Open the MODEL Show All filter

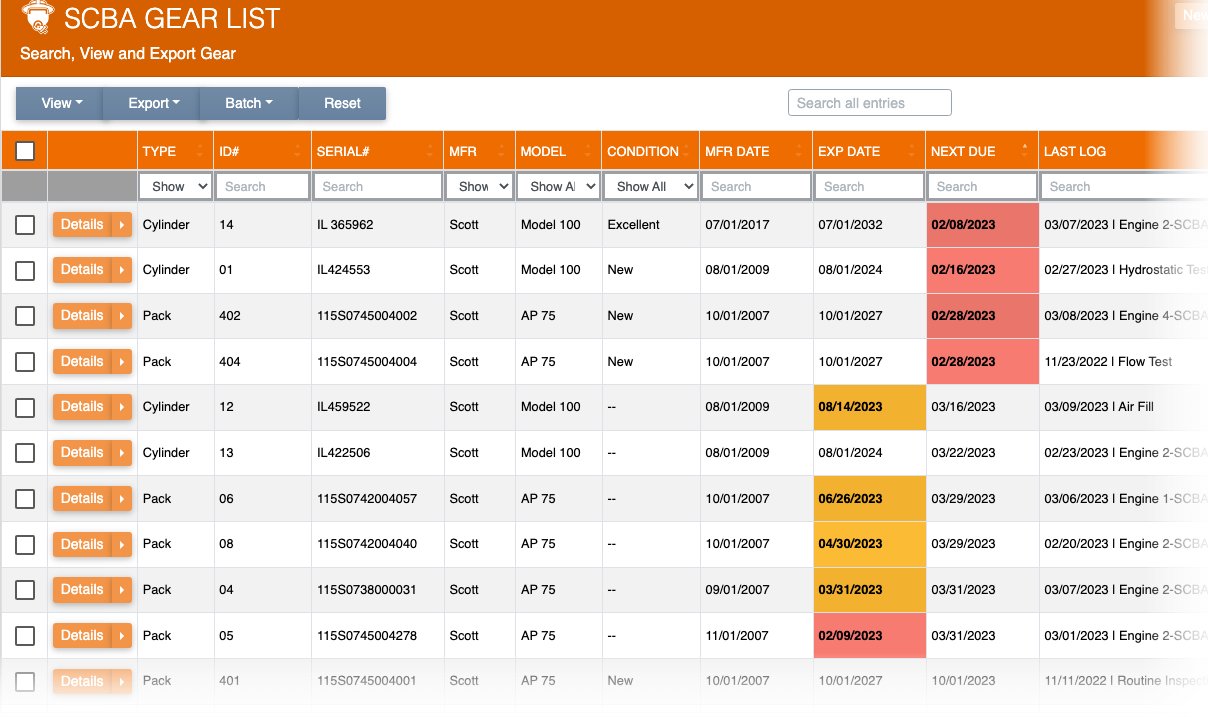click(558, 186)
